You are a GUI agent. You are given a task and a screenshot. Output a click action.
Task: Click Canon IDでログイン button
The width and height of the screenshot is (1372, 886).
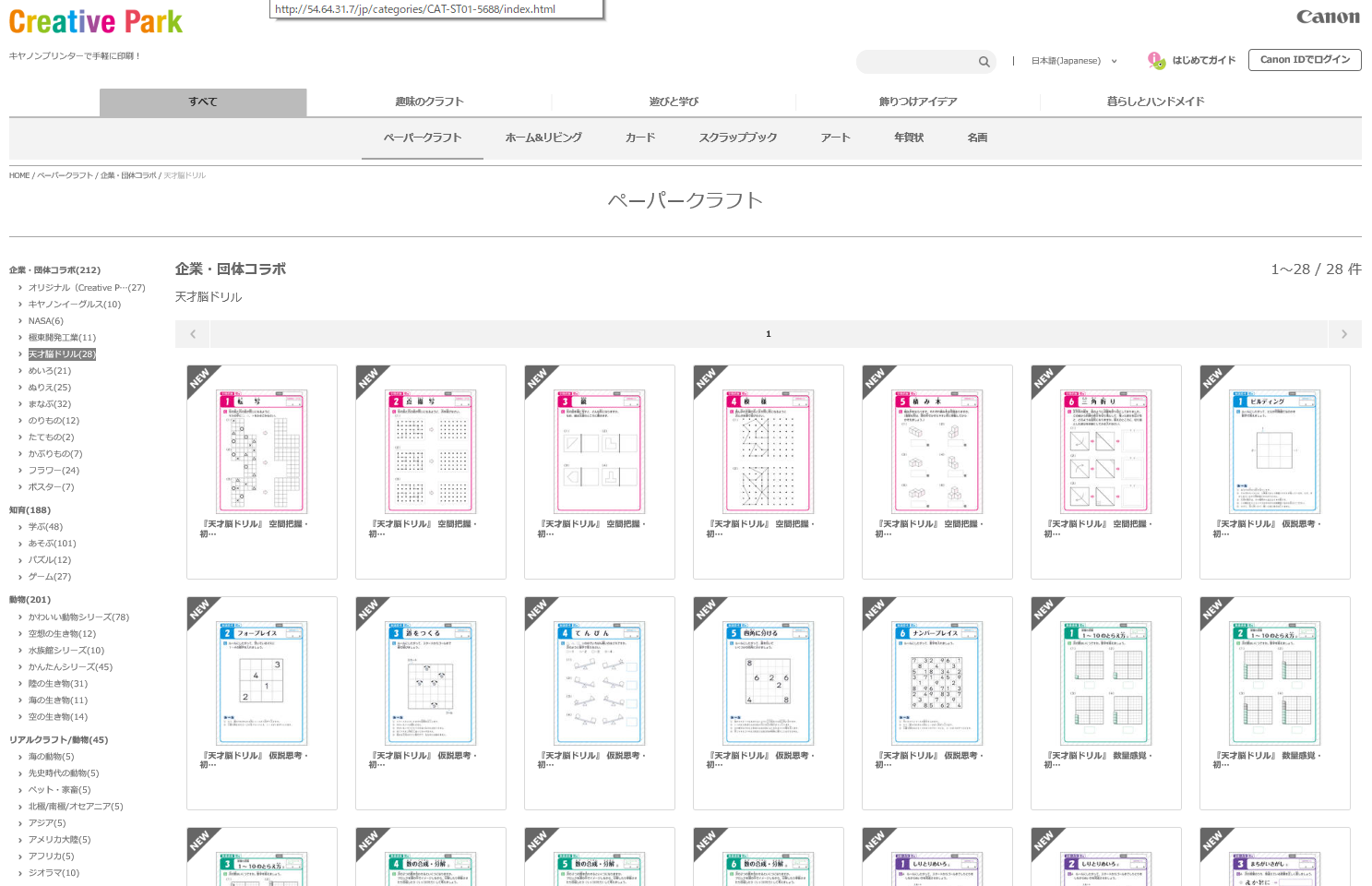point(1305,60)
